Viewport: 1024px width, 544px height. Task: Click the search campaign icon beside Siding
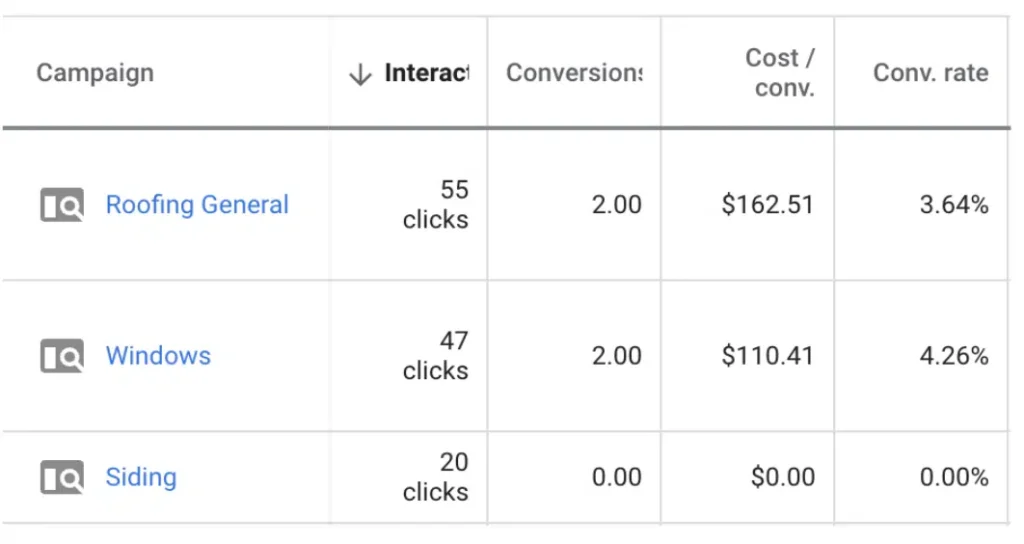point(61,477)
